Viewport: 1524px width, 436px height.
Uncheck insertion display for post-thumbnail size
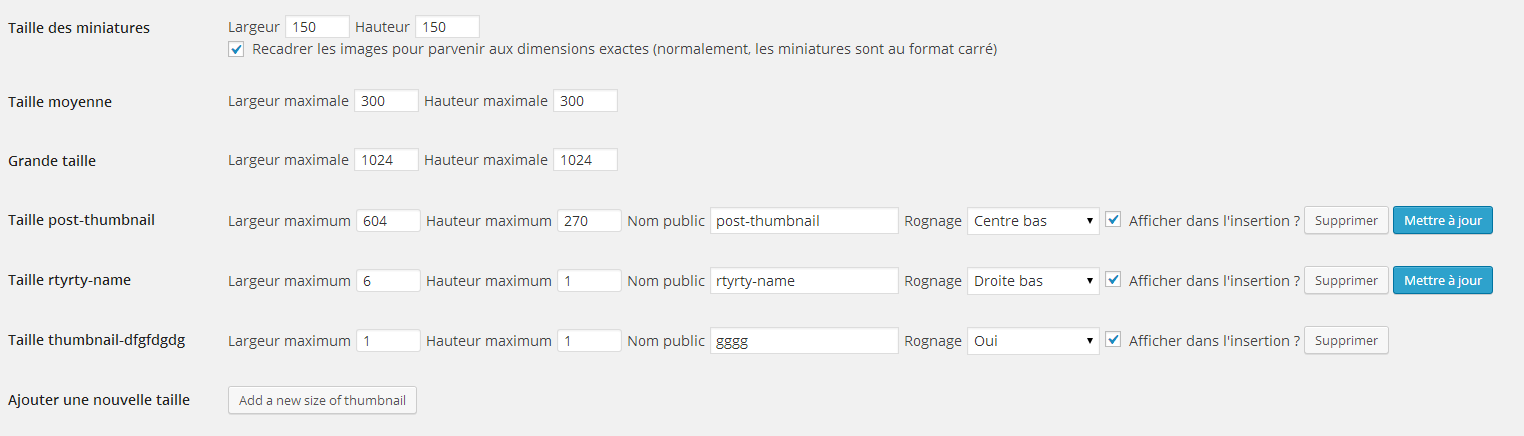tap(1113, 220)
